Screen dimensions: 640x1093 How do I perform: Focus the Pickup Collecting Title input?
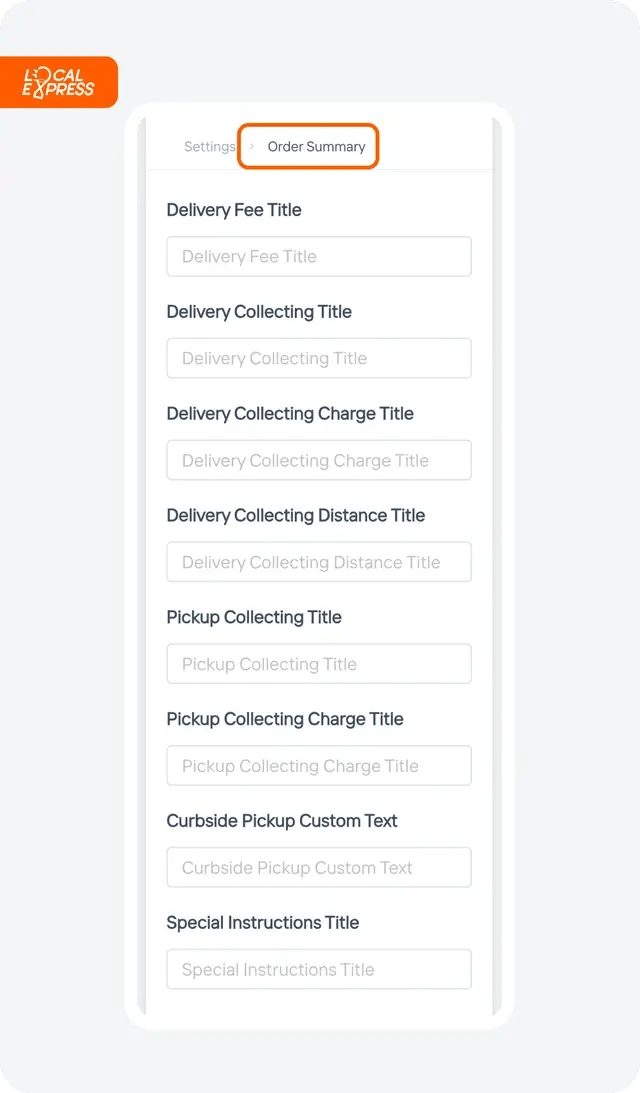point(319,664)
